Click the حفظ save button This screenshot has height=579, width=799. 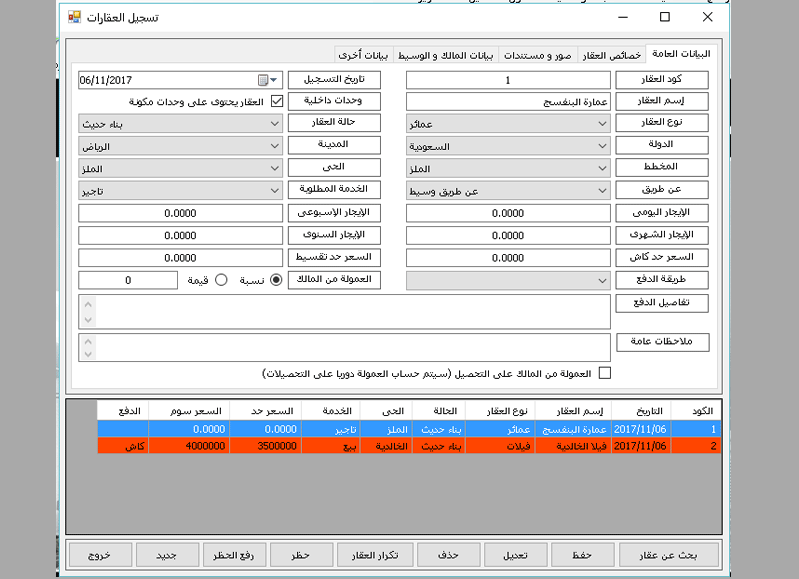coord(582,555)
